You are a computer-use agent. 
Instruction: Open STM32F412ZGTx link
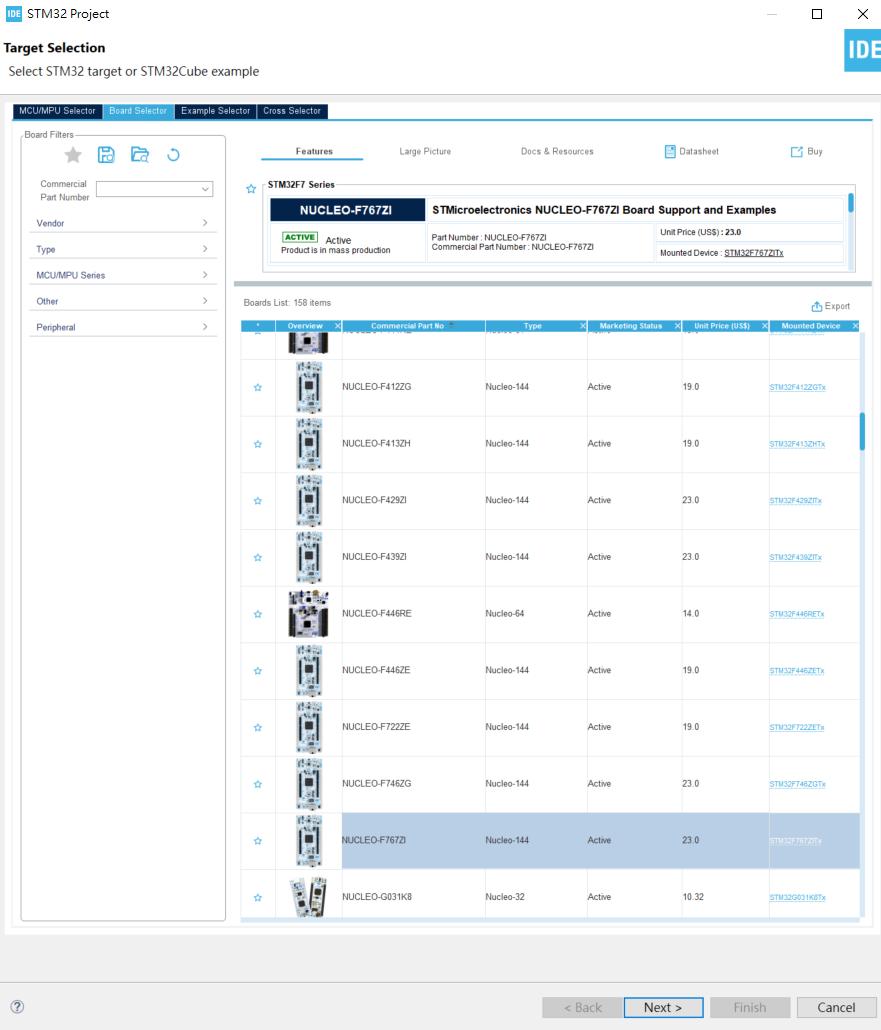[798, 388]
